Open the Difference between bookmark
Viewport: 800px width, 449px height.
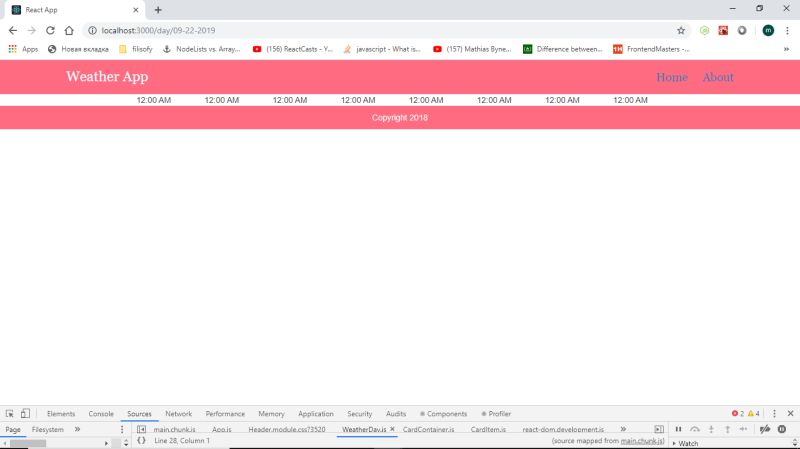[x=563, y=49]
